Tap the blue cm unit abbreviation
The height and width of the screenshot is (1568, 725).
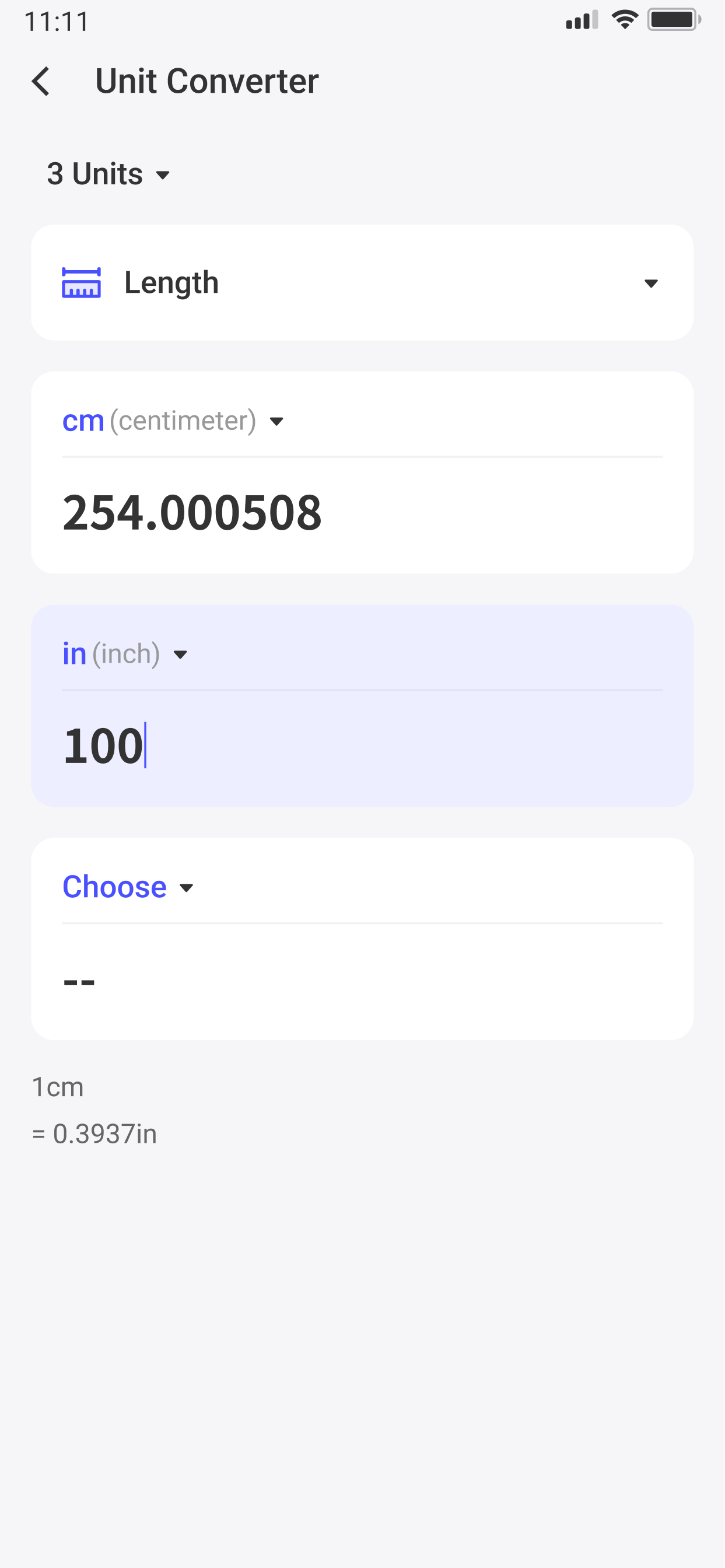(x=83, y=421)
